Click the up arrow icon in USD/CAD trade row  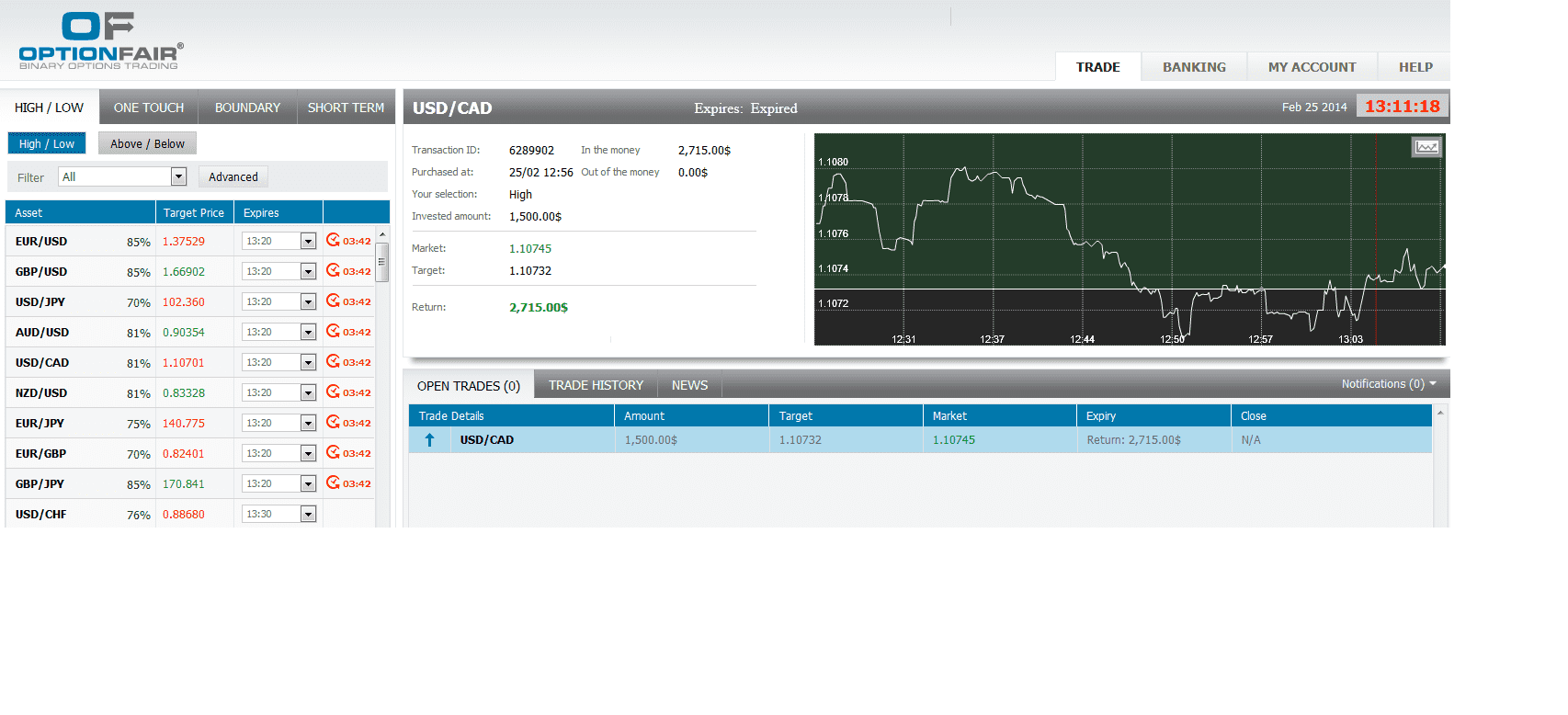(x=429, y=440)
